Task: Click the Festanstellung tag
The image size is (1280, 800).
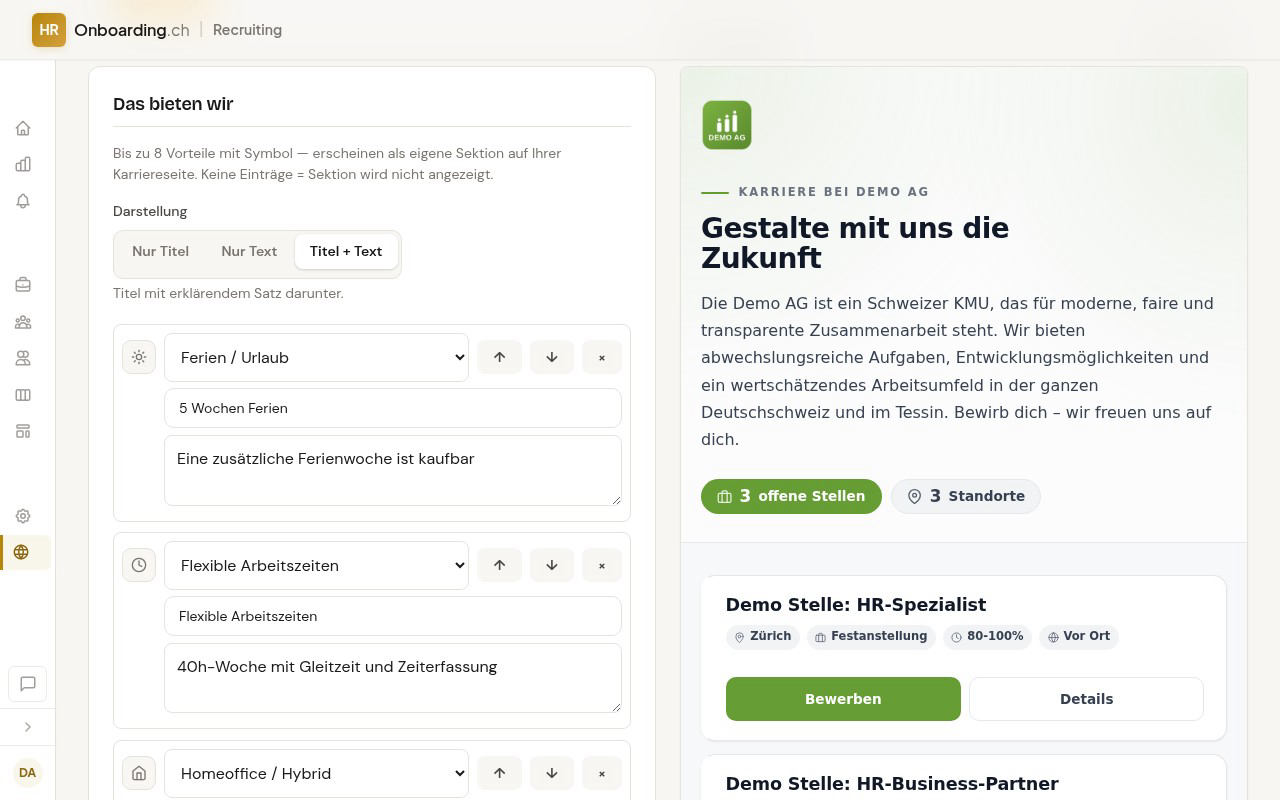Action: click(x=871, y=636)
